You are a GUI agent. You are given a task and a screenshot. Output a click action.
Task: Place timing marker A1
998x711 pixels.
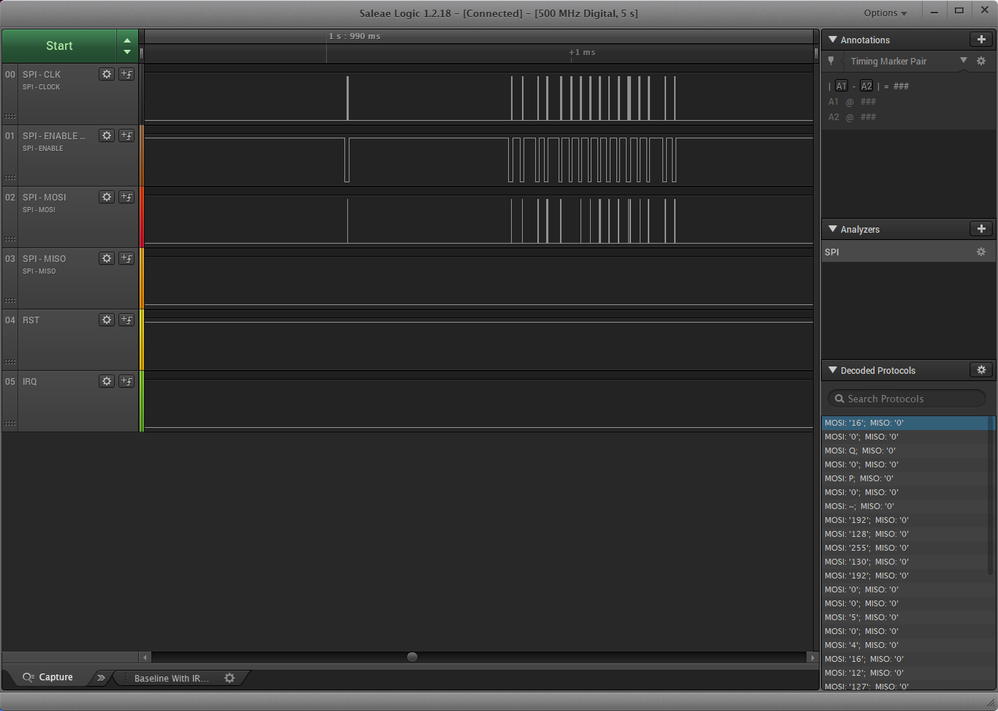tap(841, 86)
